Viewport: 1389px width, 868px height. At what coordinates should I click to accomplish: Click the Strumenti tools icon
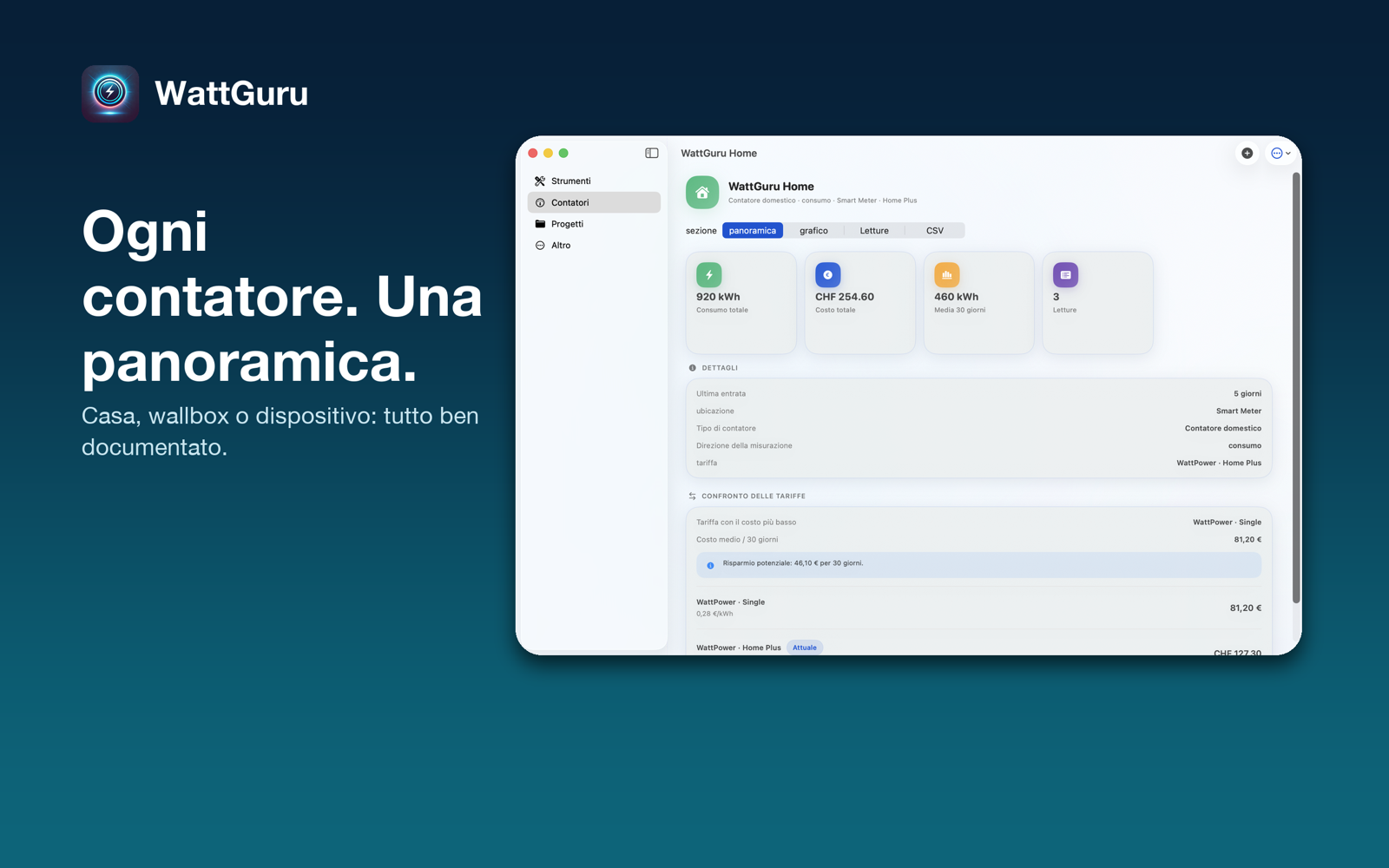point(540,181)
